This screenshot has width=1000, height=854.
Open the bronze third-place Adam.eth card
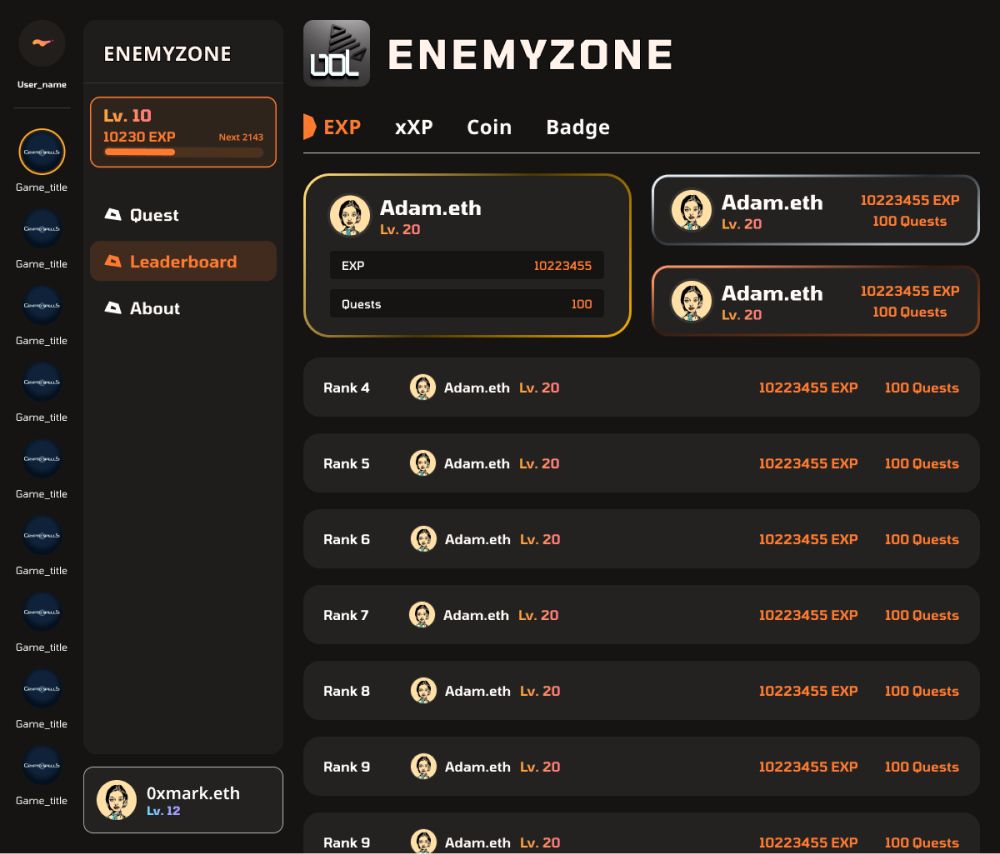[x=815, y=301]
